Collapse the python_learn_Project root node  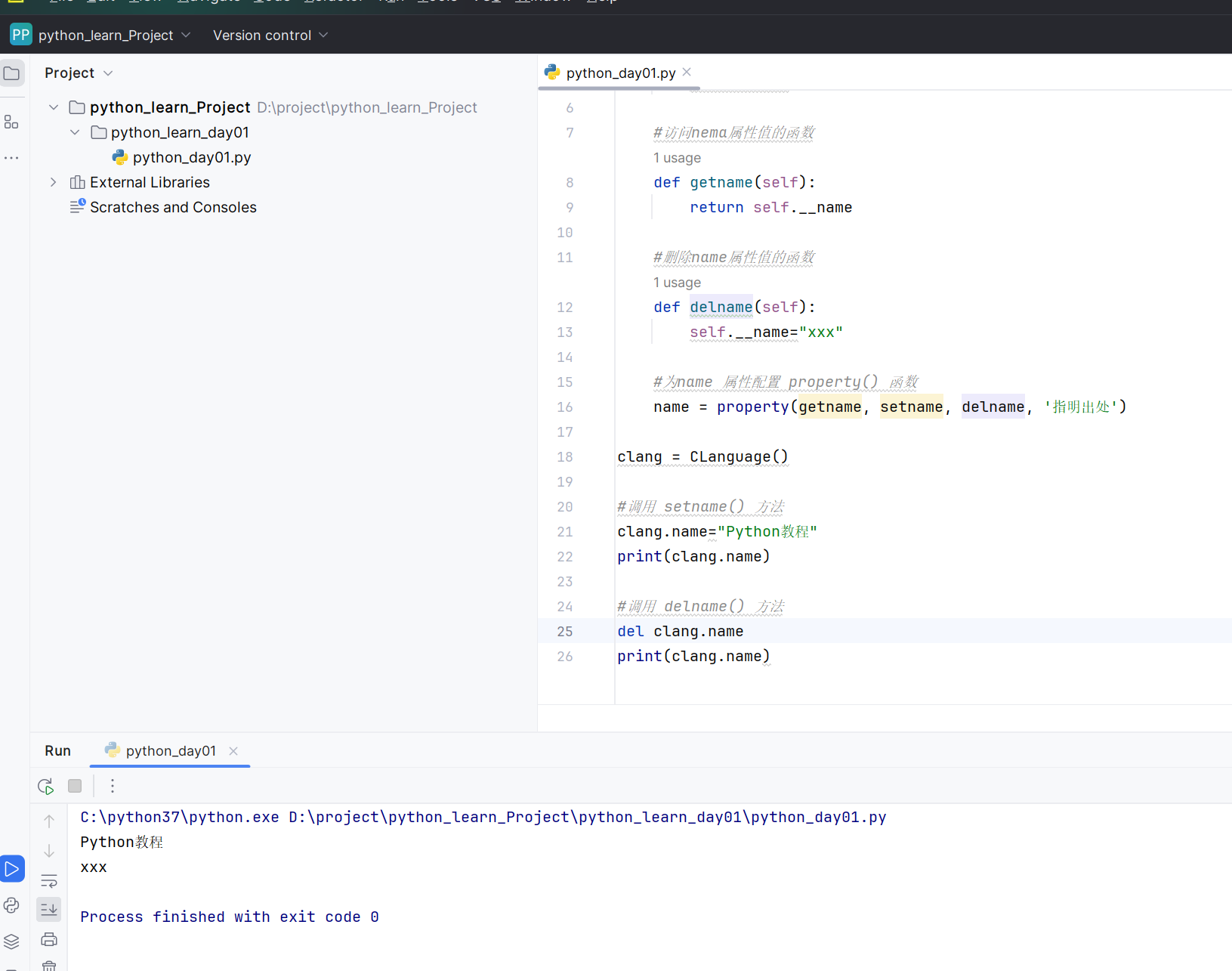click(54, 107)
